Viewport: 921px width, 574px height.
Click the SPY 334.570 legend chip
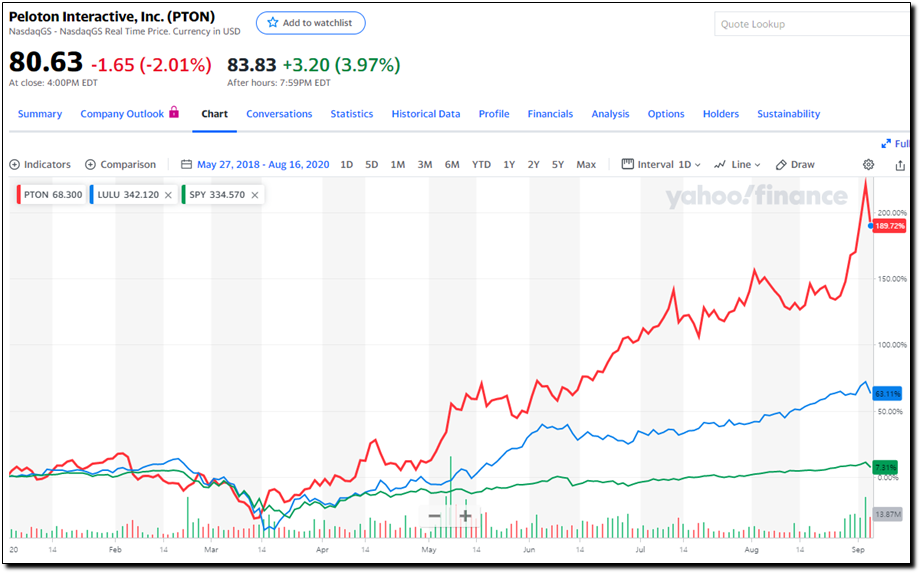(222, 195)
